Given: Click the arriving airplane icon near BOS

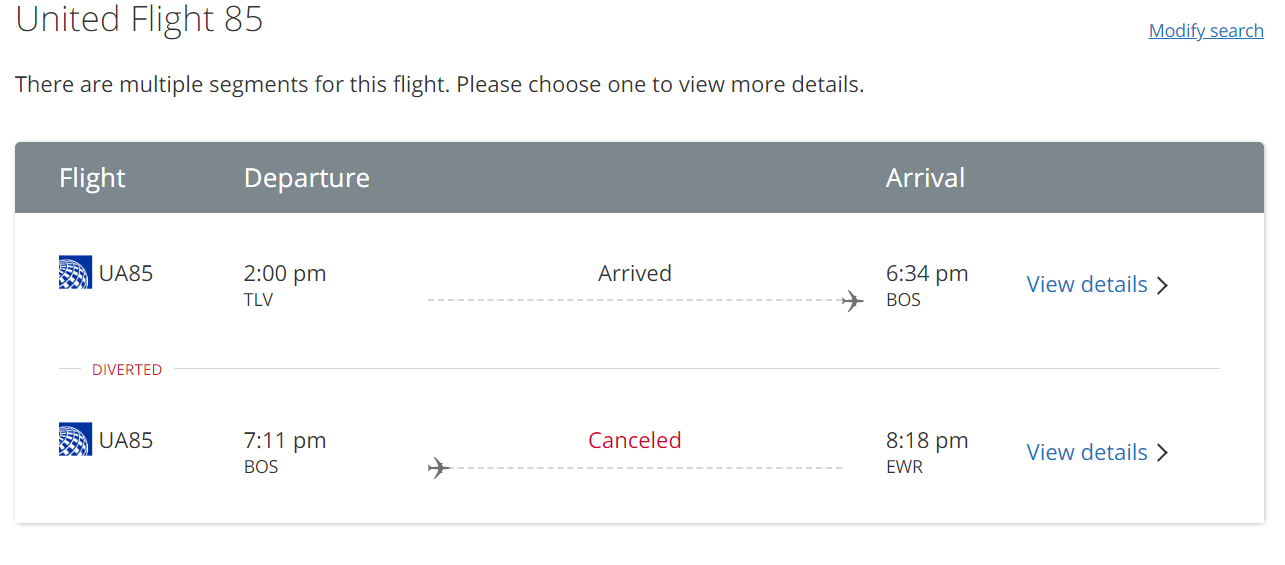Looking at the screenshot, I should pos(852,300).
